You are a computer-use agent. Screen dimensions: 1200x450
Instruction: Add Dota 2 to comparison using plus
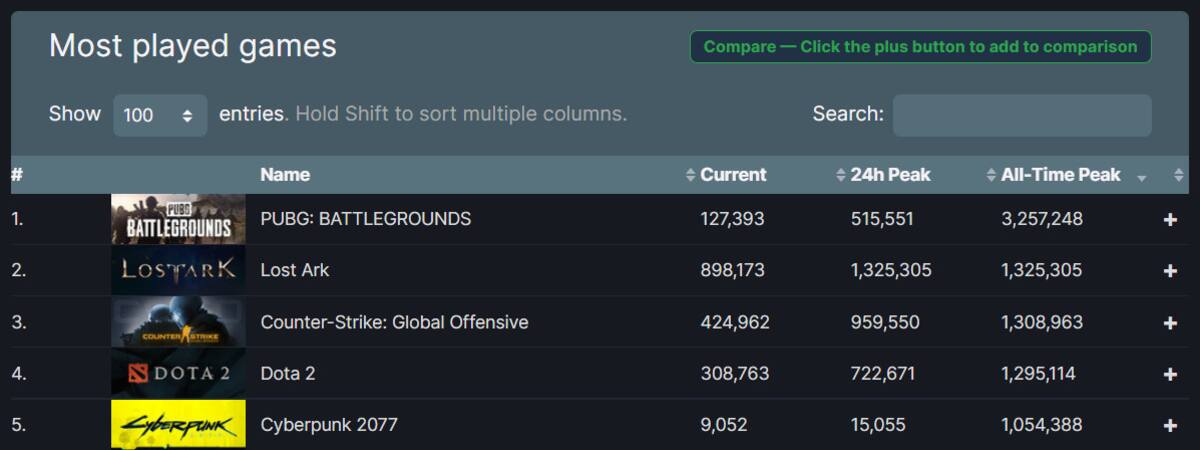[x=1170, y=374]
